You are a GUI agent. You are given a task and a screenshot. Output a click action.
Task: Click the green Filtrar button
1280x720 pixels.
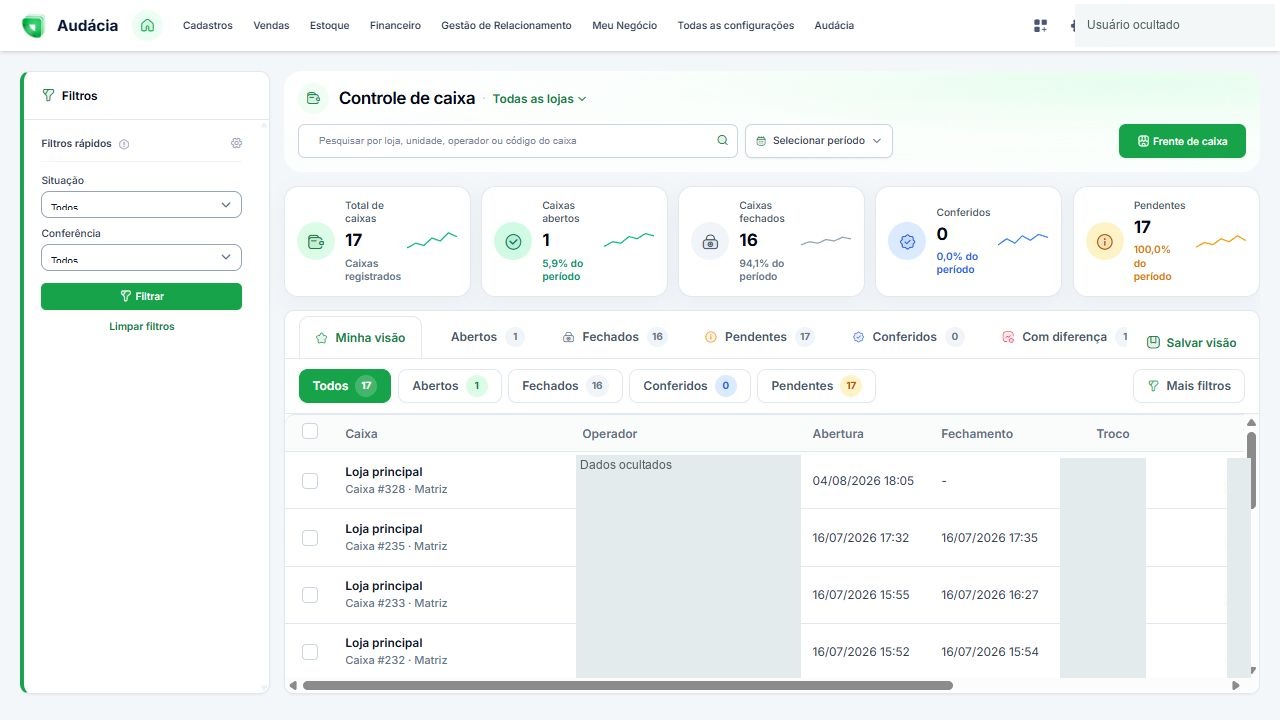141,296
